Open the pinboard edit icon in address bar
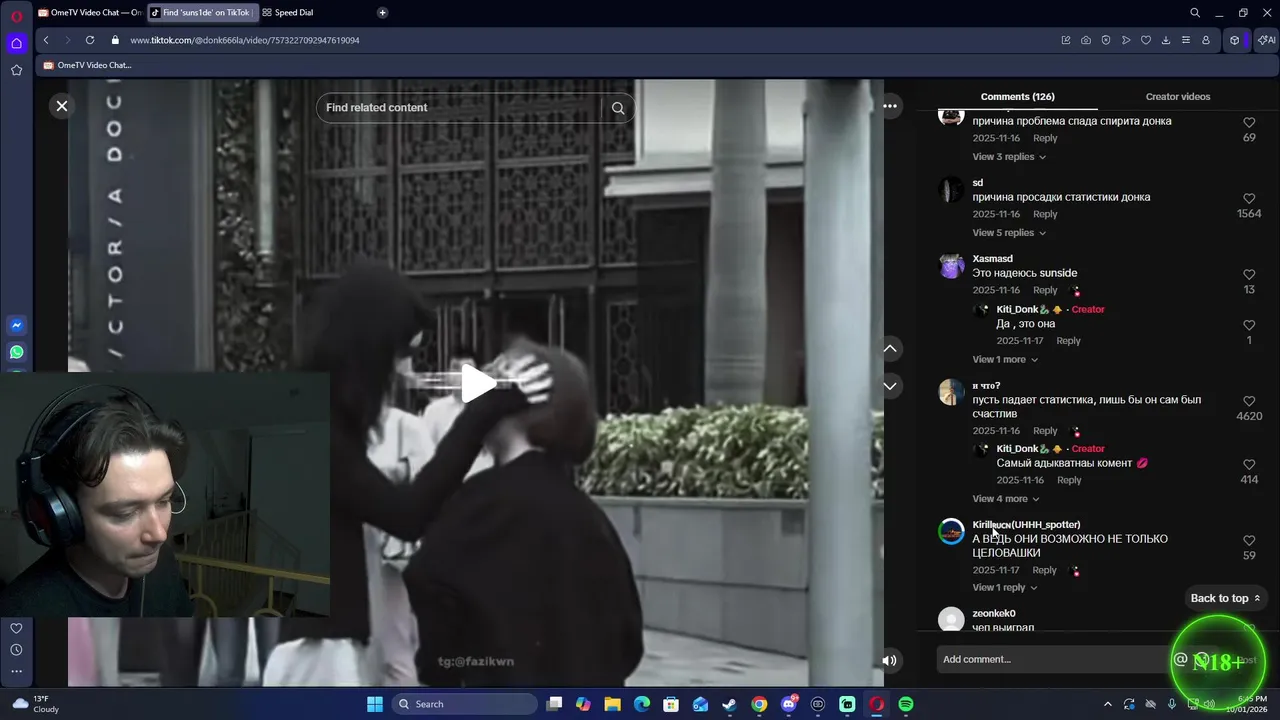1280x720 pixels. (x=1066, y=40)
